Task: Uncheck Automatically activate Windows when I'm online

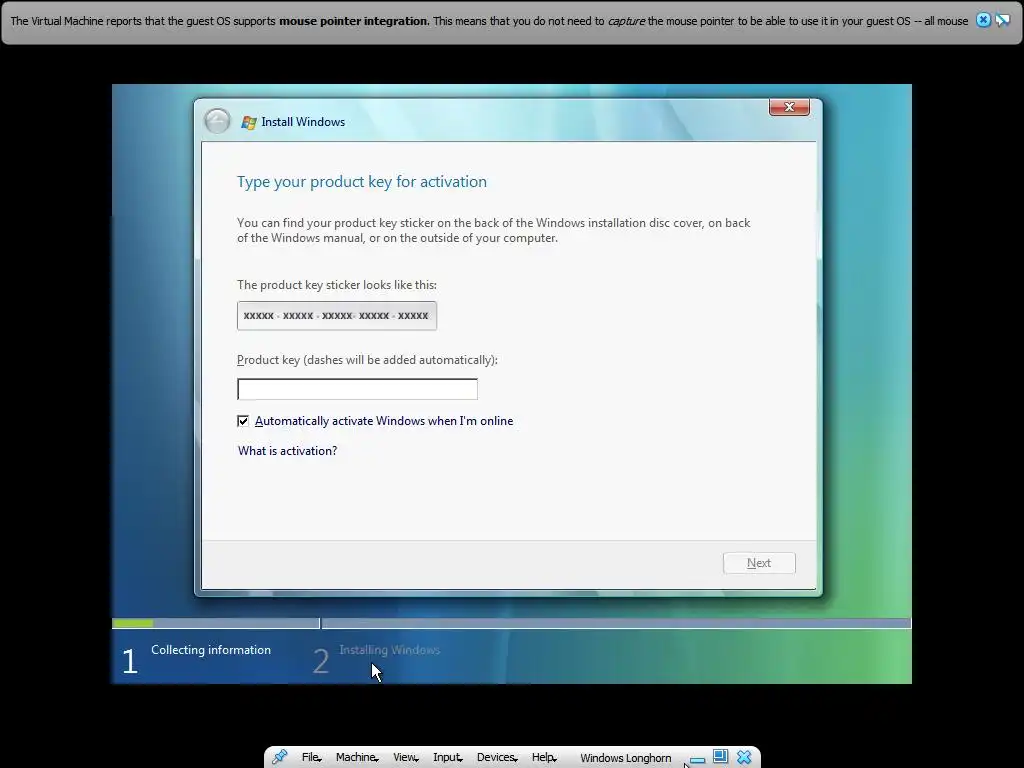Action: tap(243, 421)
